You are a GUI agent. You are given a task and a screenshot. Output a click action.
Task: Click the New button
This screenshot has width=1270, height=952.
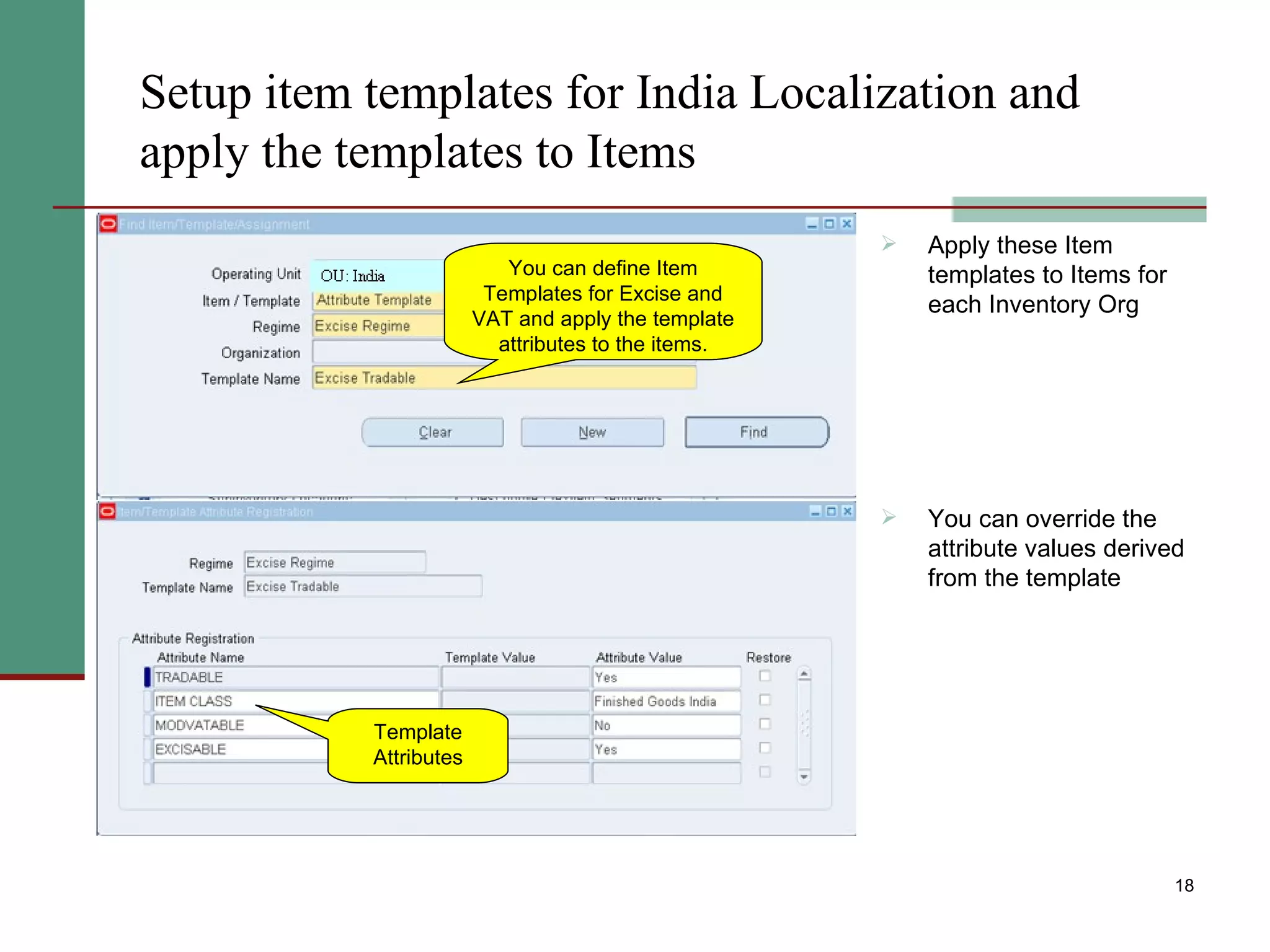(592, 432)
